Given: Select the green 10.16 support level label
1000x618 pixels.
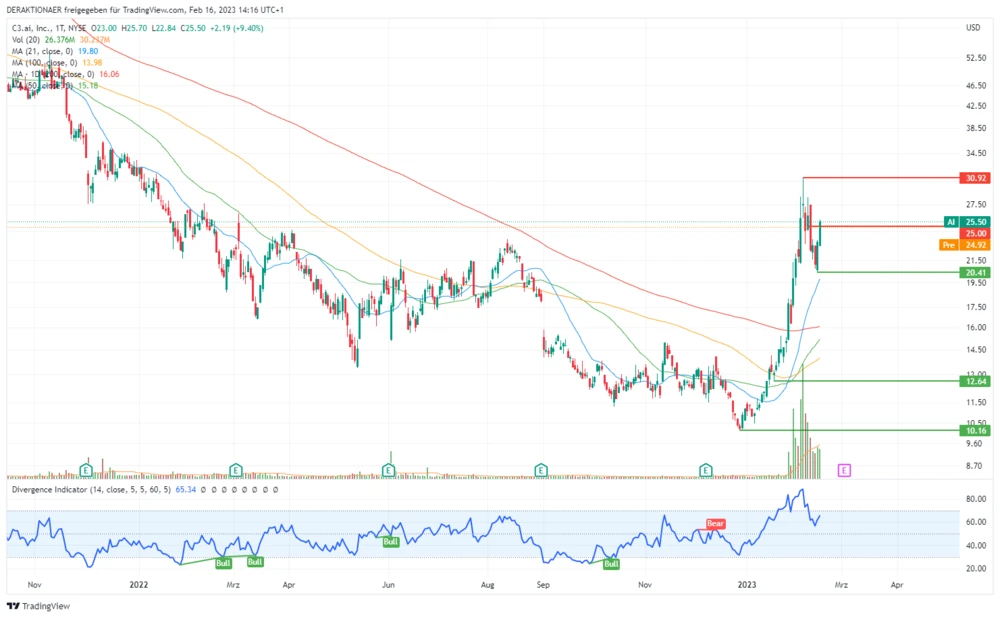Looking at the screenshot, I should 976,431.
